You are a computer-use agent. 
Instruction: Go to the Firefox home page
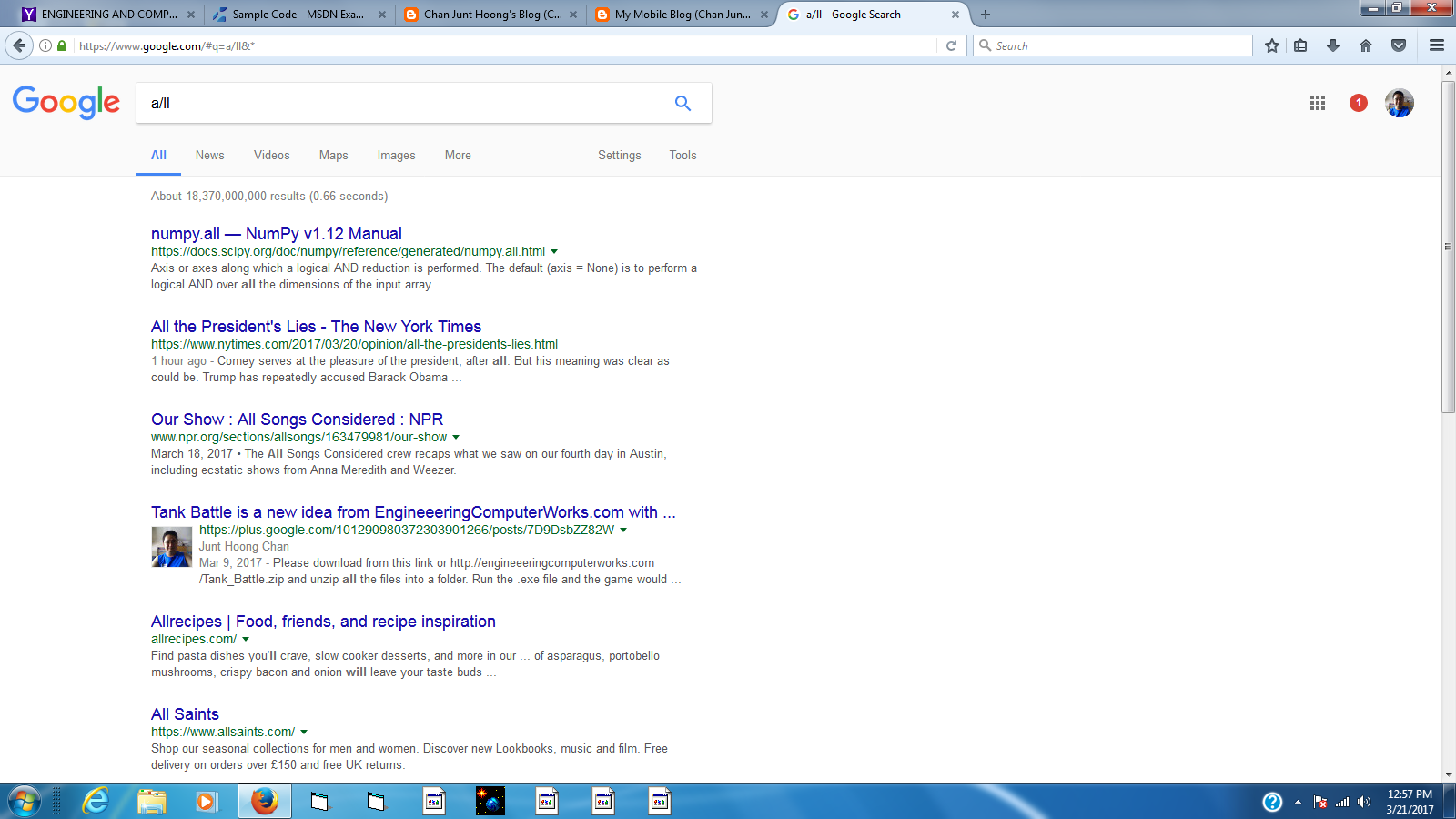click(1366, 45)
